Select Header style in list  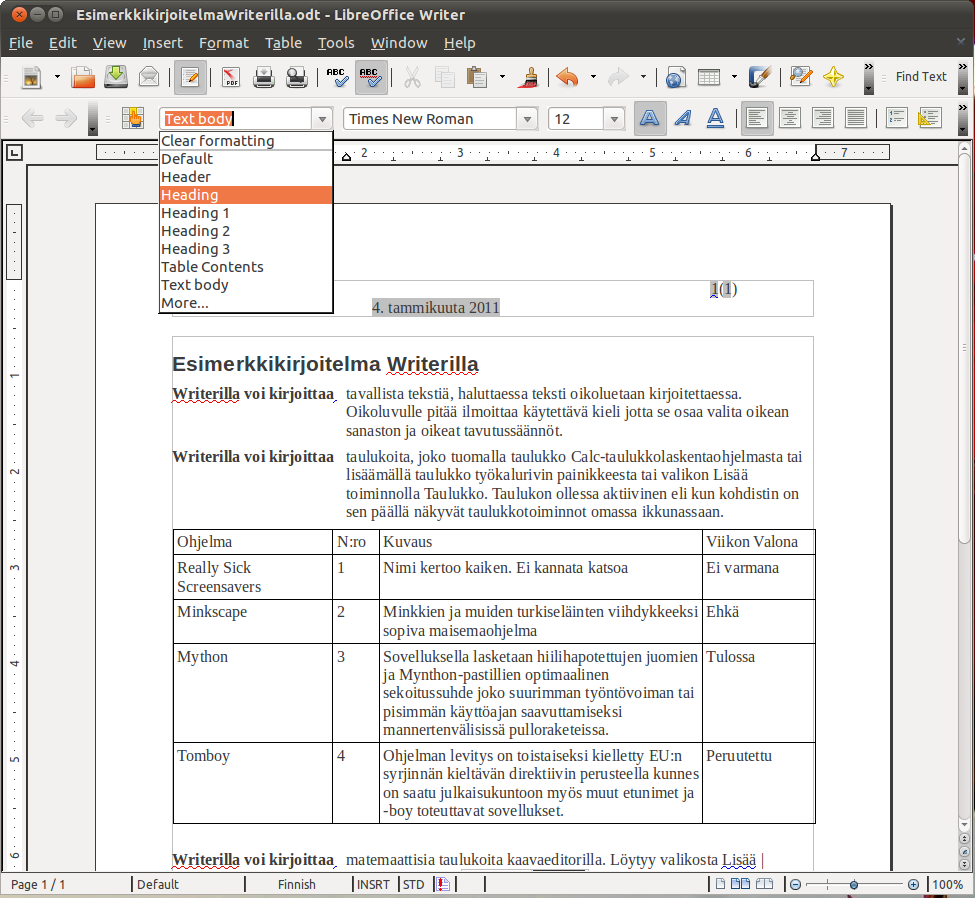[x=246, y=177]
